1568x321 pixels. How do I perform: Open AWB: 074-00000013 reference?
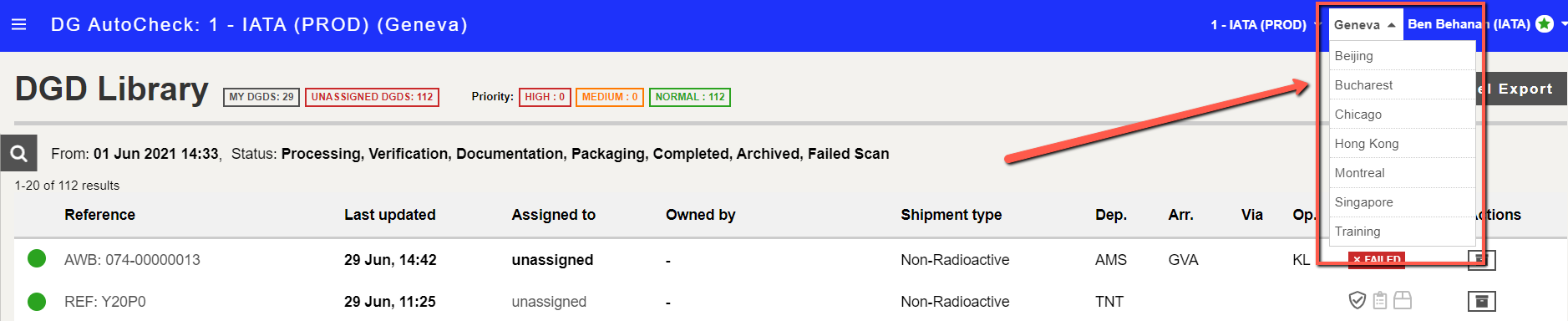click(132, 260)
